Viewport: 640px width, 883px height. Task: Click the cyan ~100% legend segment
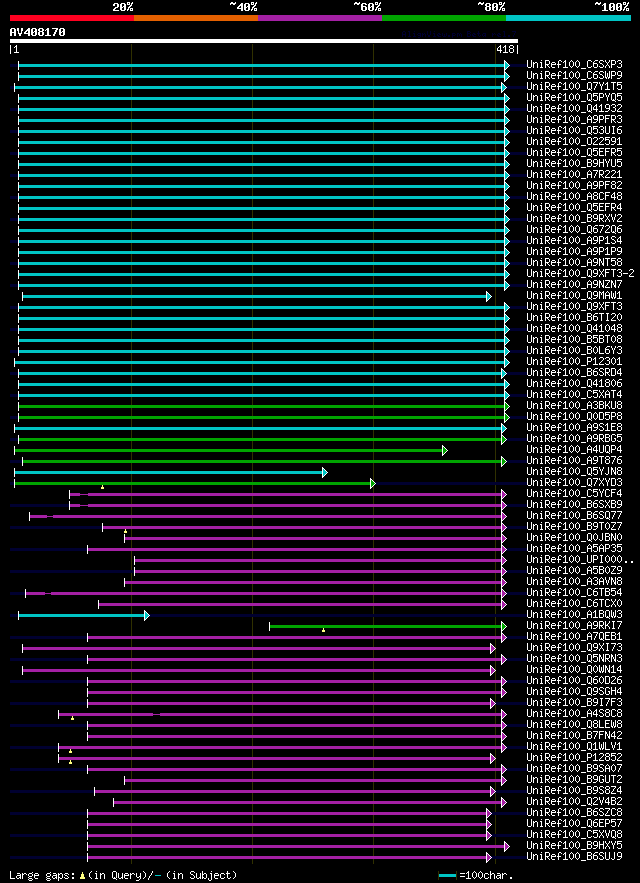(x=568, y=18)
